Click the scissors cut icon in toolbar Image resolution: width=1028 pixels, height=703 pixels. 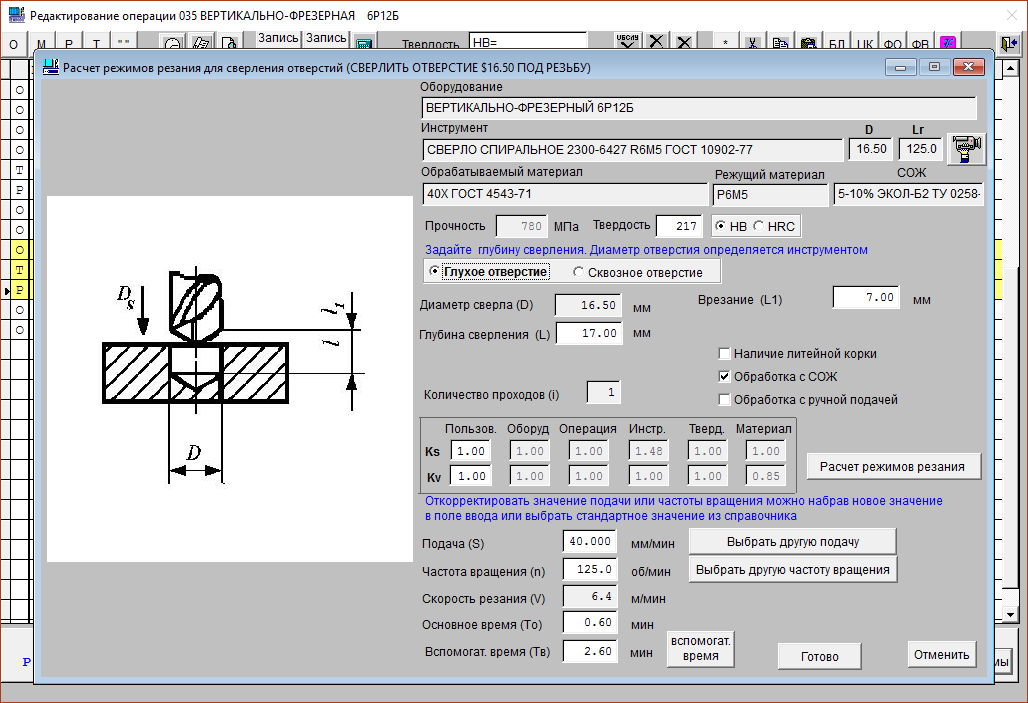(x=752, y=44)
